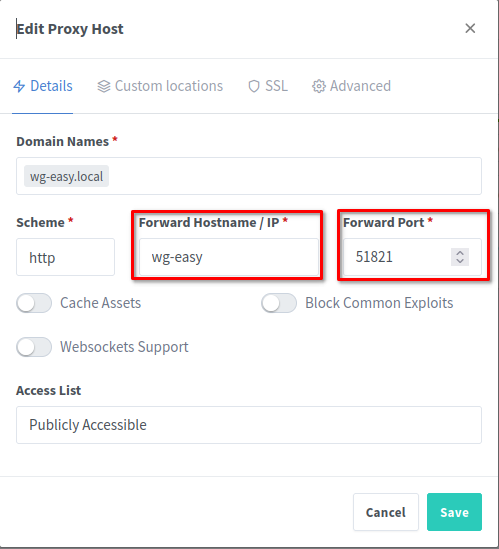Viewport: 499px width, 549px height.
Task: Enable the Cache Assets toggle
Action: (34, 303)
